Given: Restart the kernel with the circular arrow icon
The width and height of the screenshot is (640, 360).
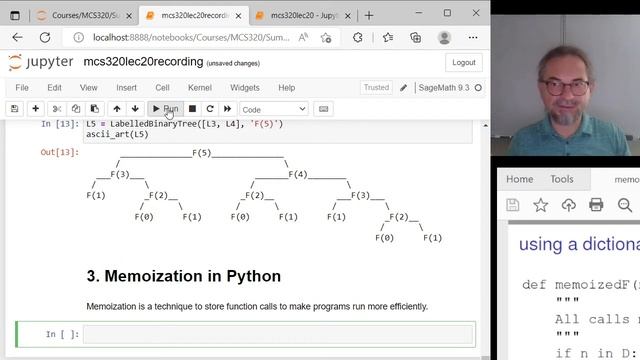Looking at the screenshot, I should coord(210,109).
